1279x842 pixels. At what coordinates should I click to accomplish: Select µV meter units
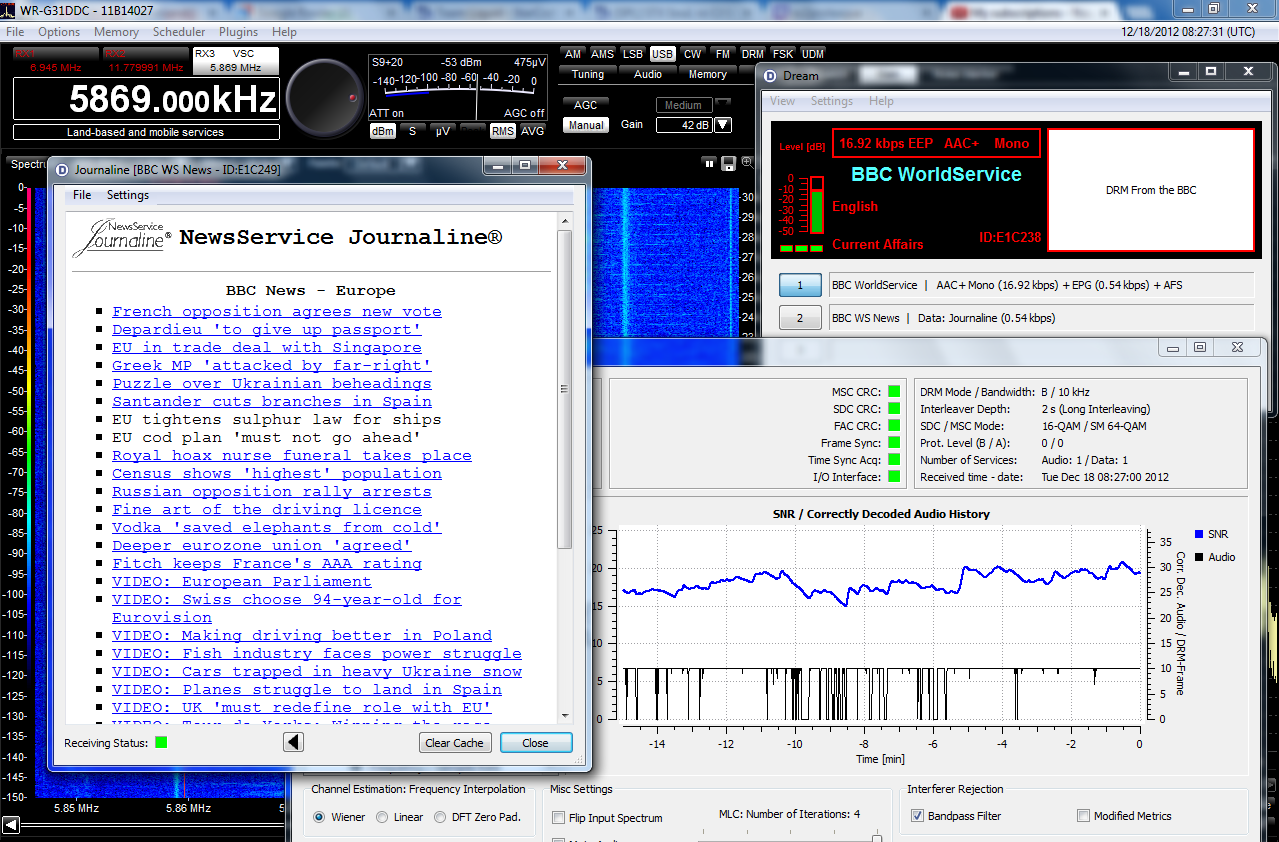coord(442,131)
